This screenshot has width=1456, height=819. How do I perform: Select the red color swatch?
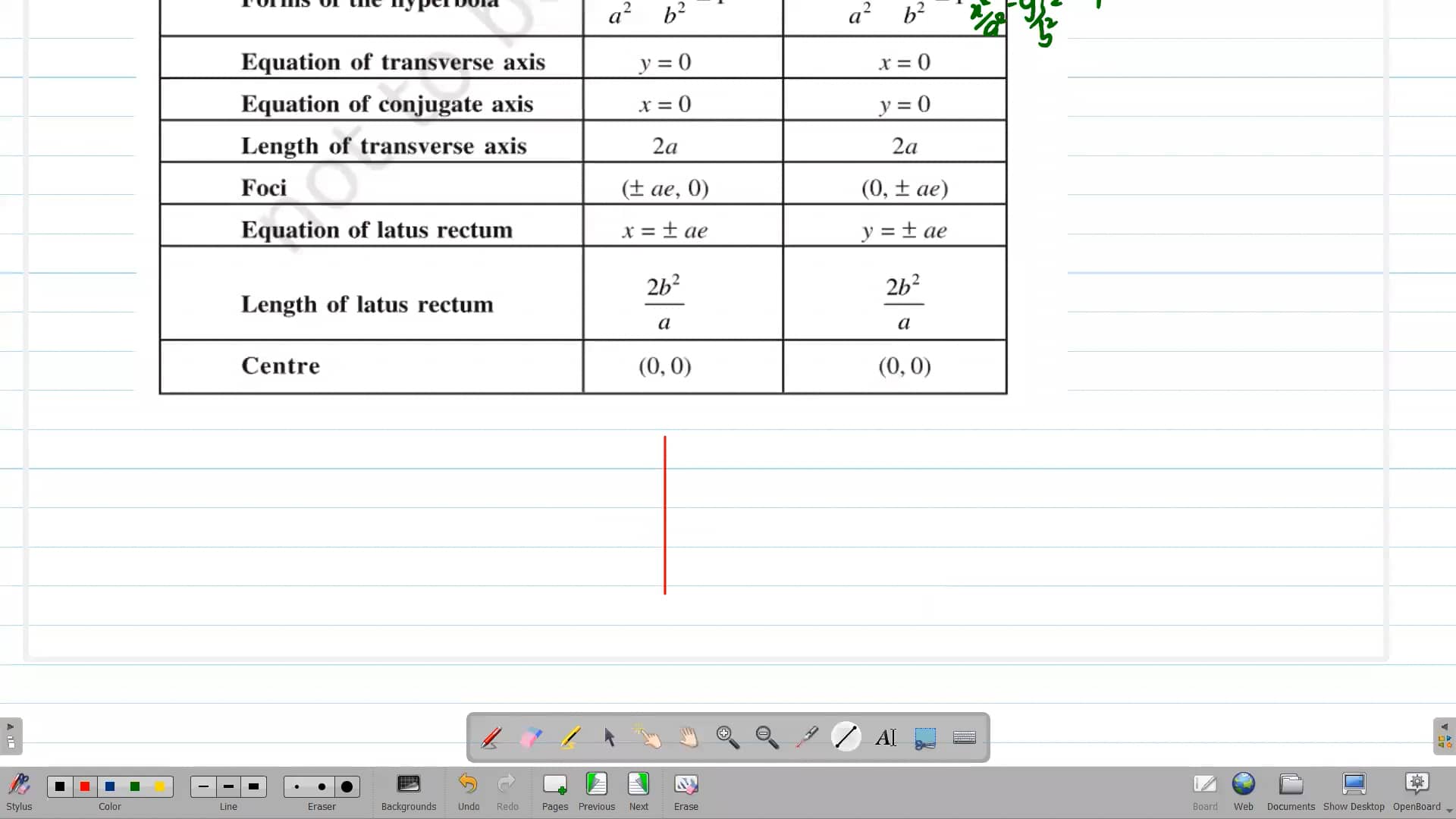coord(84,786)
